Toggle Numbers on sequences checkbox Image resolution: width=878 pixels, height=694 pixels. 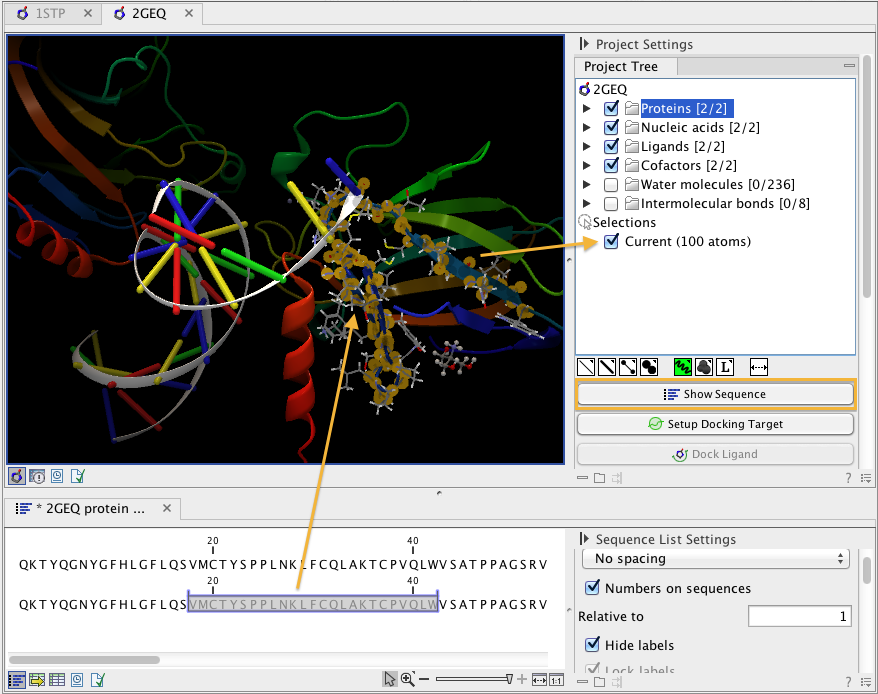593,588
